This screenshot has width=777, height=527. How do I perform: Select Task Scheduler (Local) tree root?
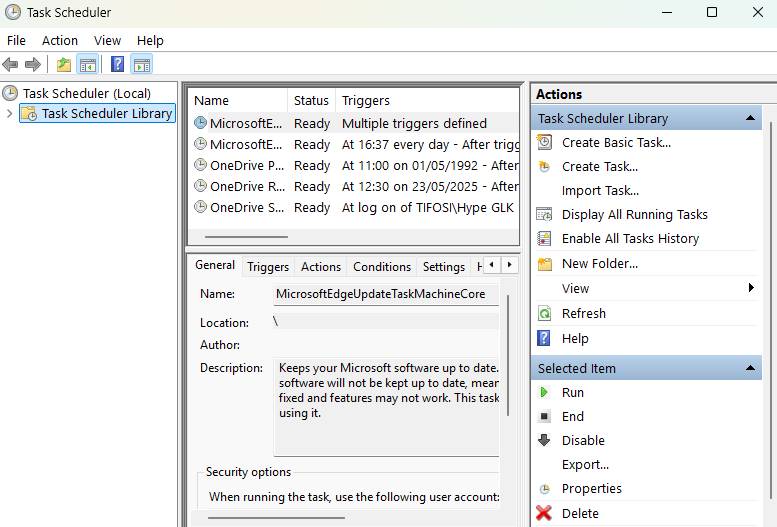87,93
